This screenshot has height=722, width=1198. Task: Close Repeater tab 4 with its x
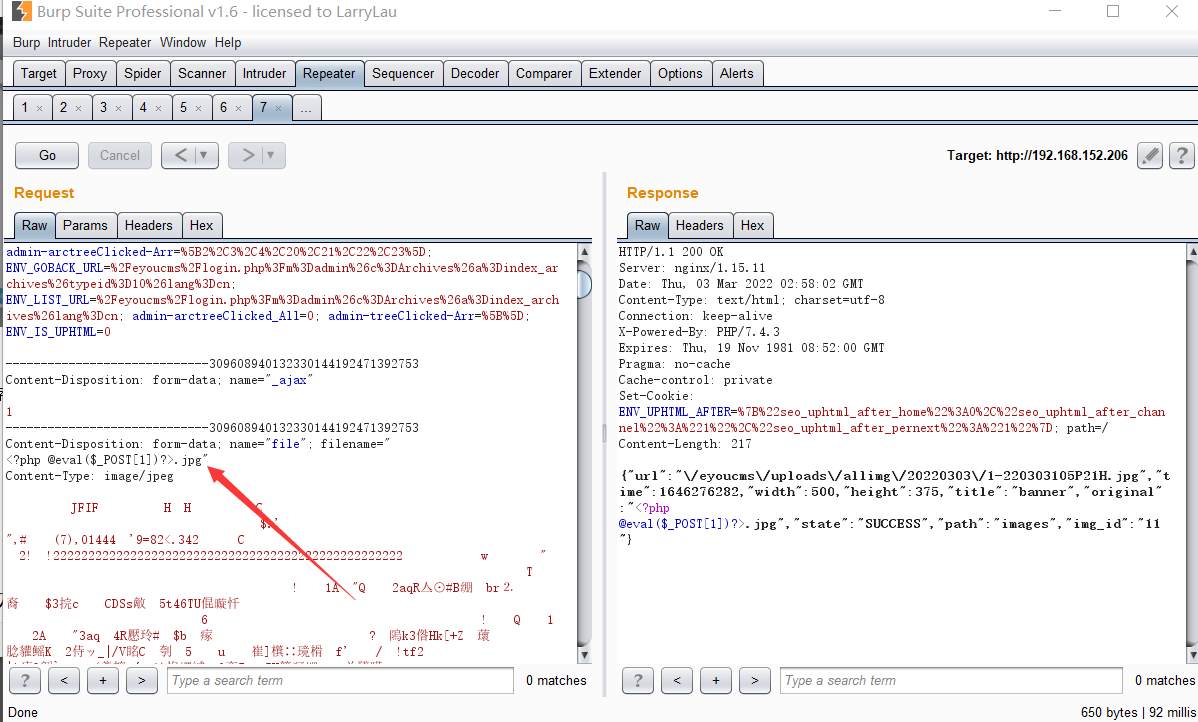pyautogui.click(x=158, y=108)
